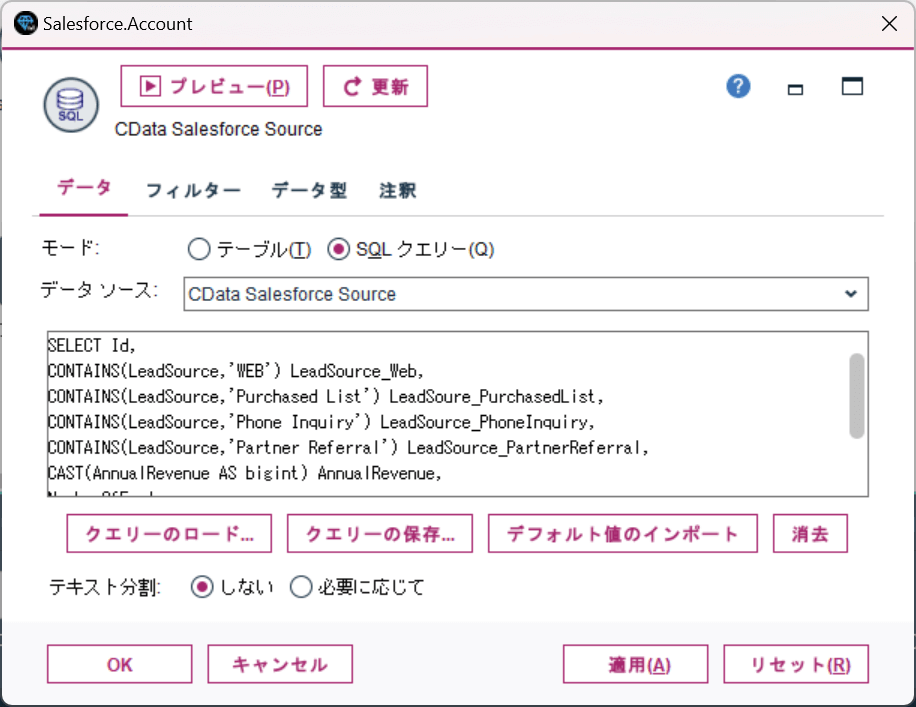Switch to the データ型 tab
This screenshot has width=916, height=707.
tap(309, 190)
